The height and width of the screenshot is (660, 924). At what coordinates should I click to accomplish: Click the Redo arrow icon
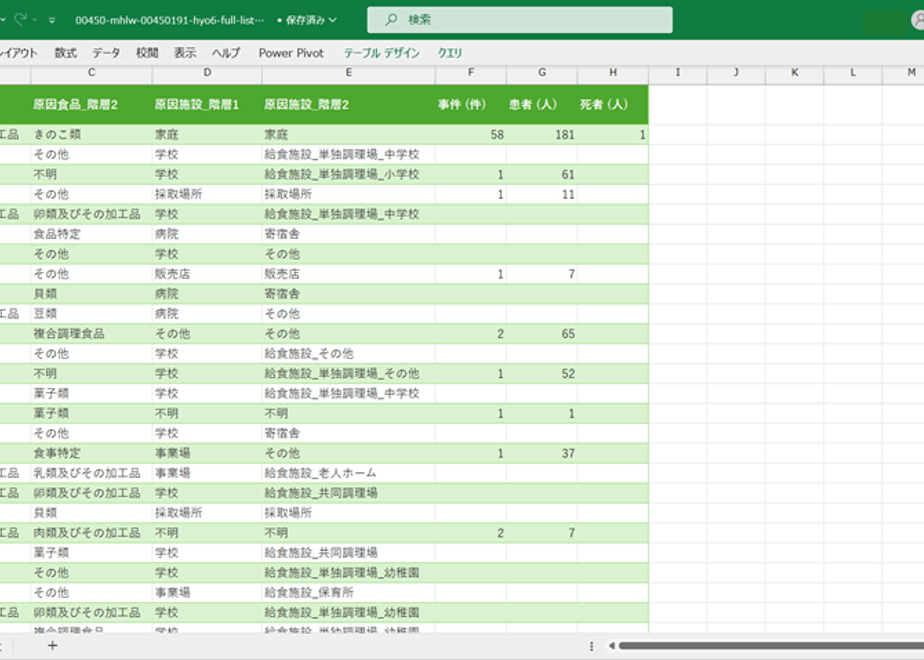point(21,20)
